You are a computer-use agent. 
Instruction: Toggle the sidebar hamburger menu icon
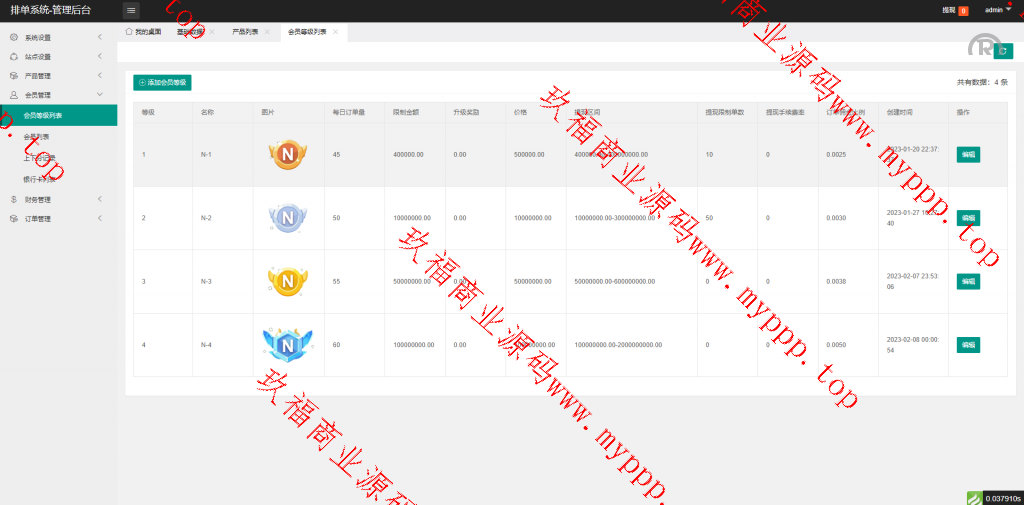[131, 10]
